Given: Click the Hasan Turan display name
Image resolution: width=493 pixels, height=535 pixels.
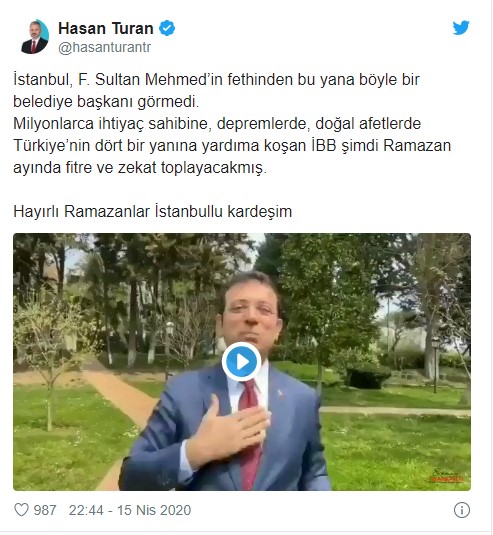Looking at the screenshot, I should [x=106, y=28].
